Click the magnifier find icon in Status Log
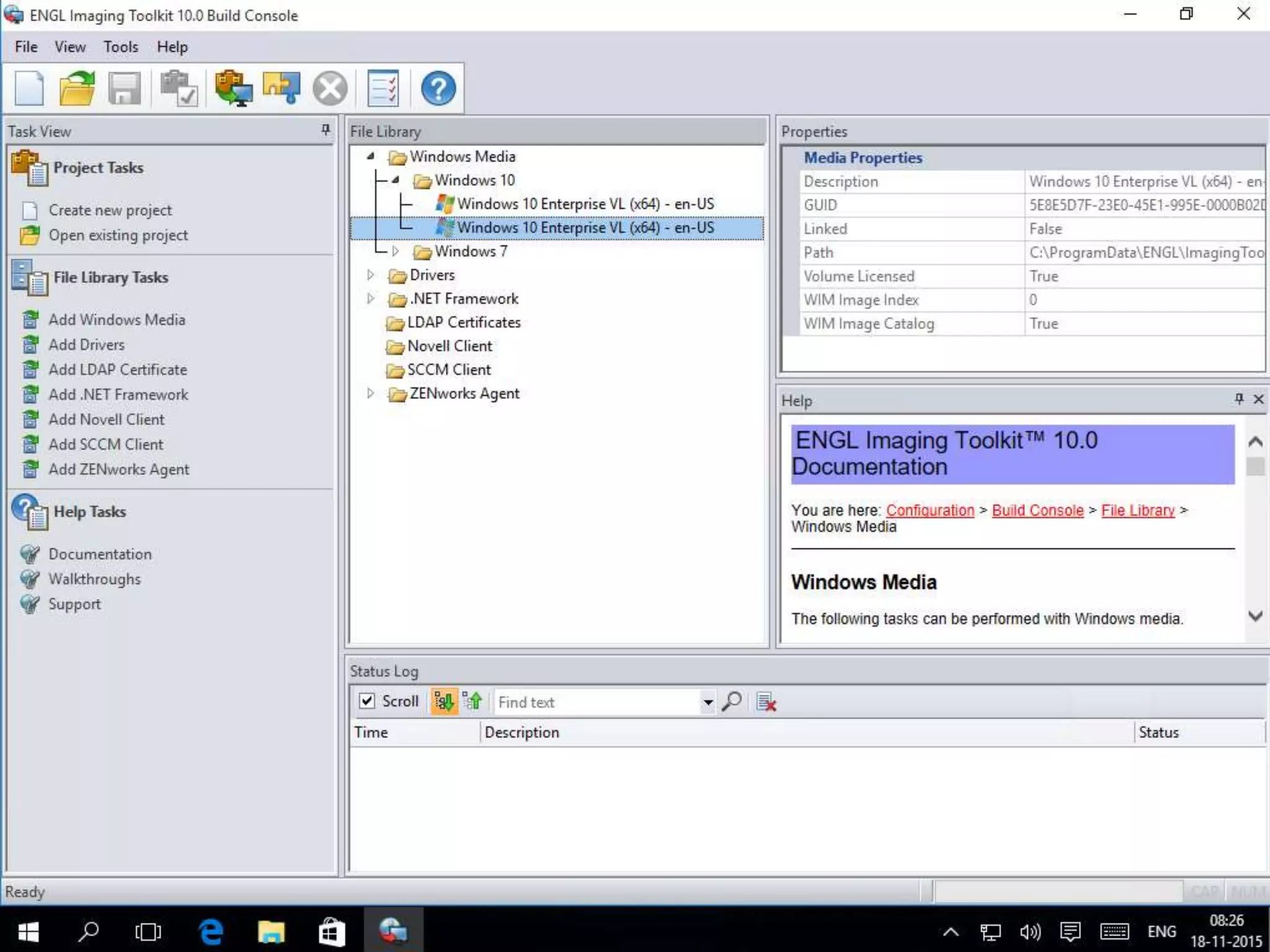 tap(732, 702)
